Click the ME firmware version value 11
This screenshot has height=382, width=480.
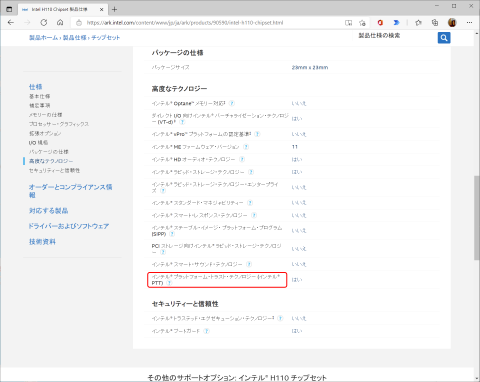tap(295, 147)
